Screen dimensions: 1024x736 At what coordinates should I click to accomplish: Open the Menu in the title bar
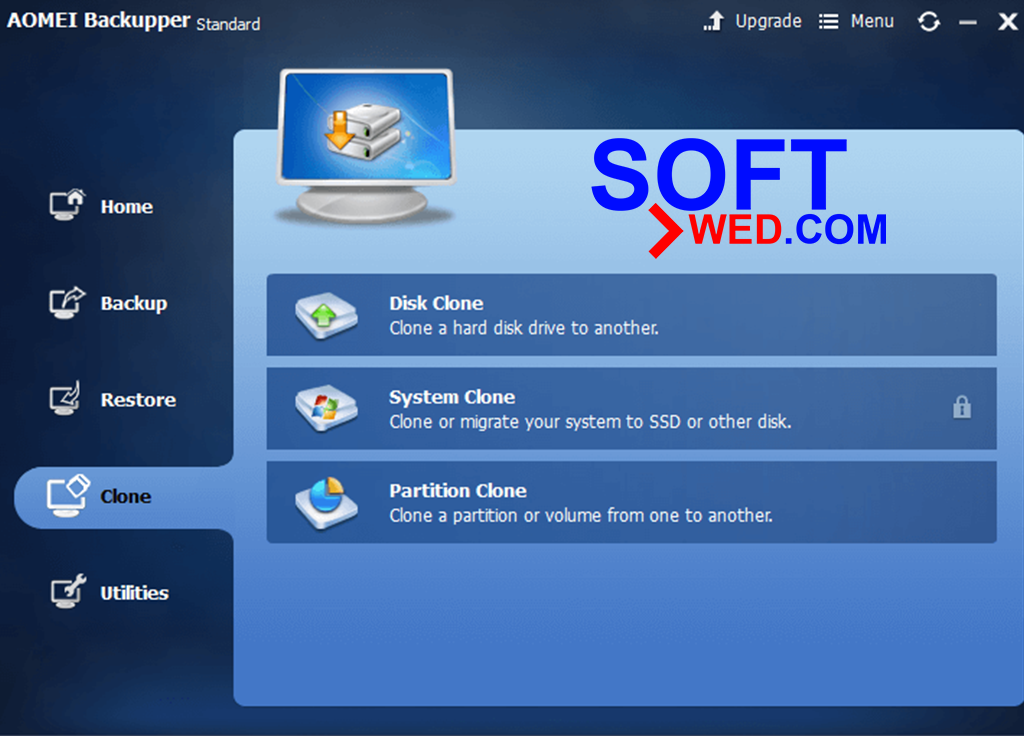pyautogui.click(x=856, y=20)
